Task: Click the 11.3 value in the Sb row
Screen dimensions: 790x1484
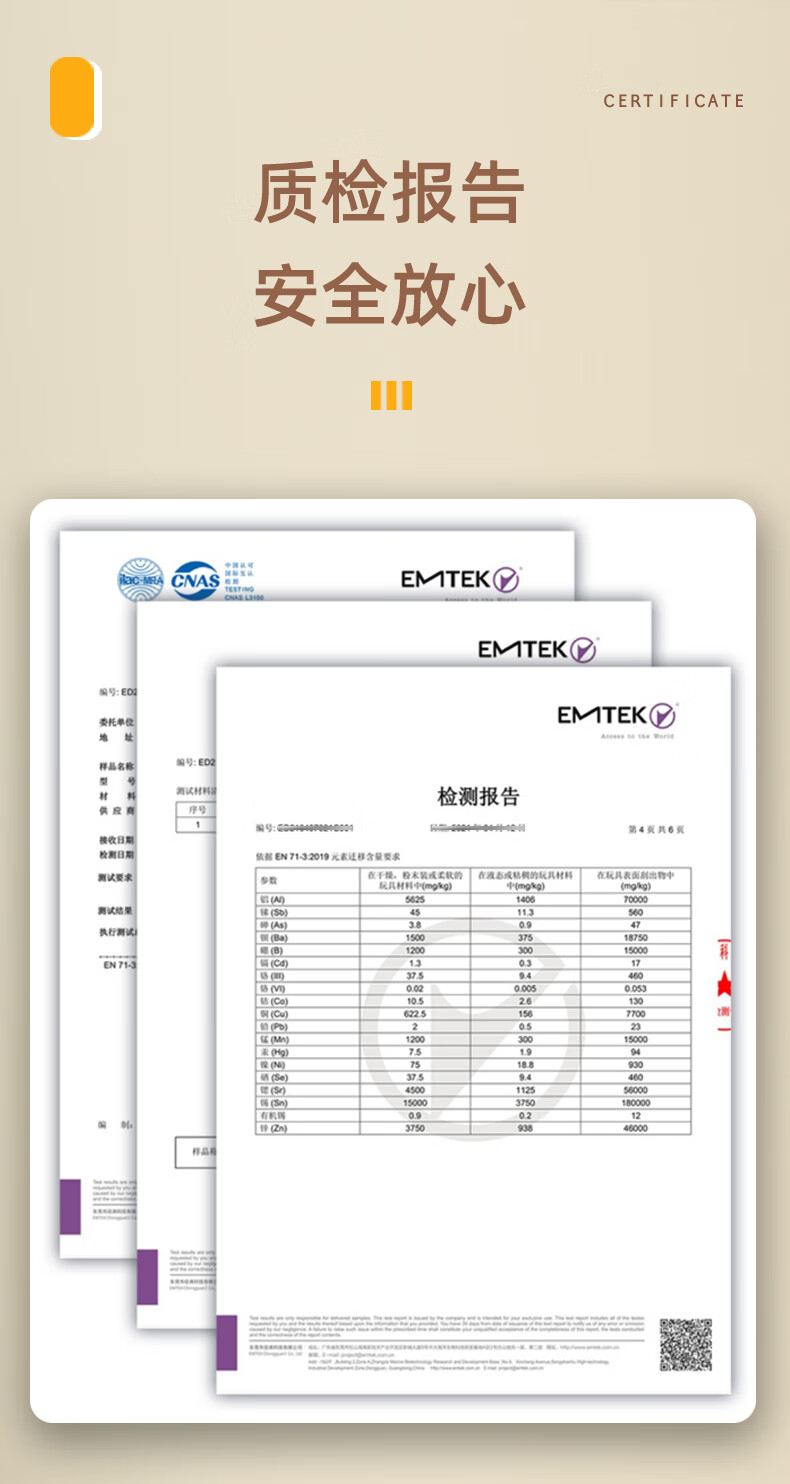Action: pos(525,913)
